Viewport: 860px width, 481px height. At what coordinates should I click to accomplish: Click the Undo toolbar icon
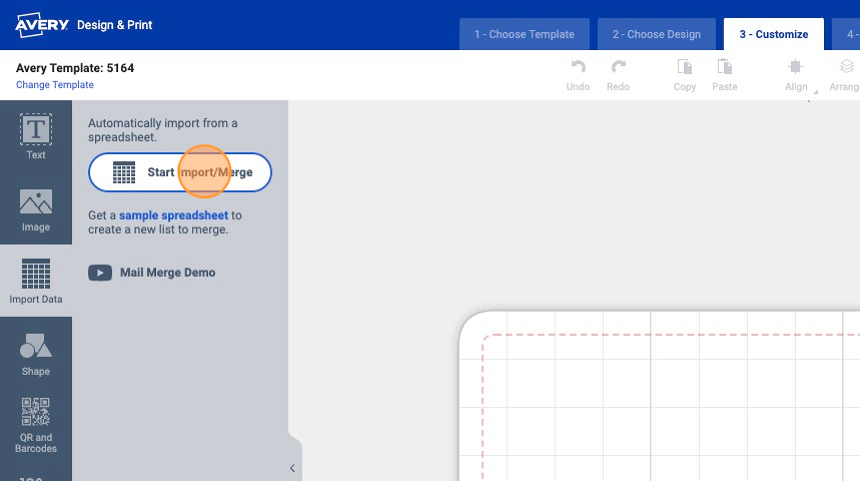click(x=578, y=75)
